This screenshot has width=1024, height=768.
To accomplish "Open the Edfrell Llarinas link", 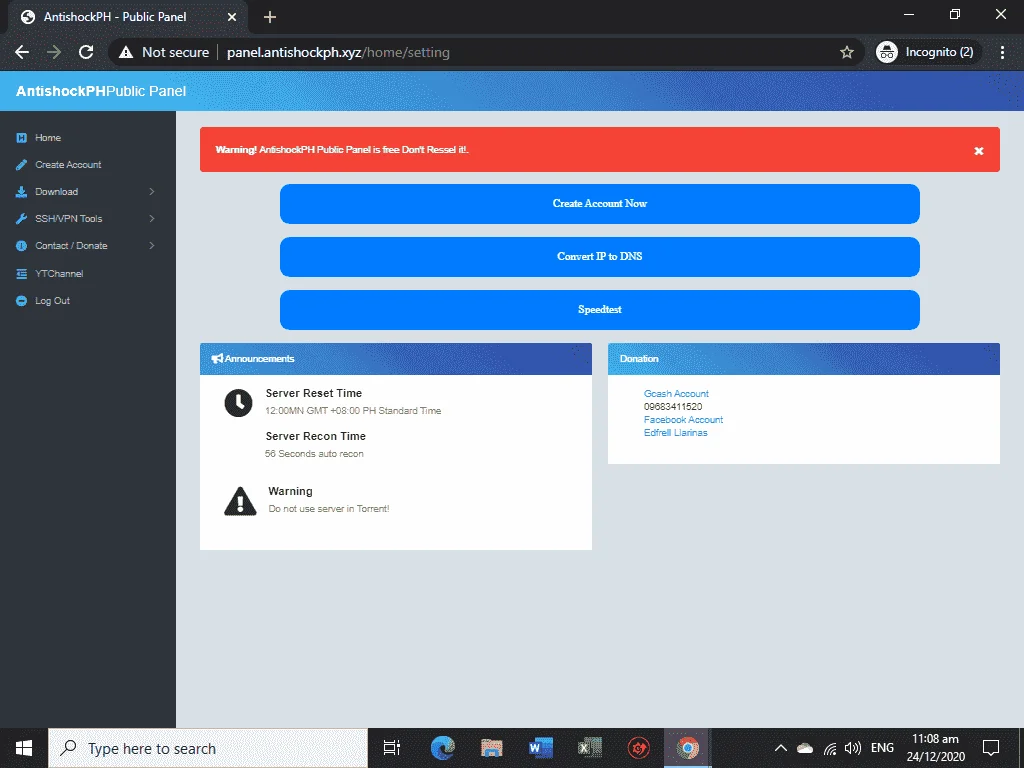I will tap(675, 433).
